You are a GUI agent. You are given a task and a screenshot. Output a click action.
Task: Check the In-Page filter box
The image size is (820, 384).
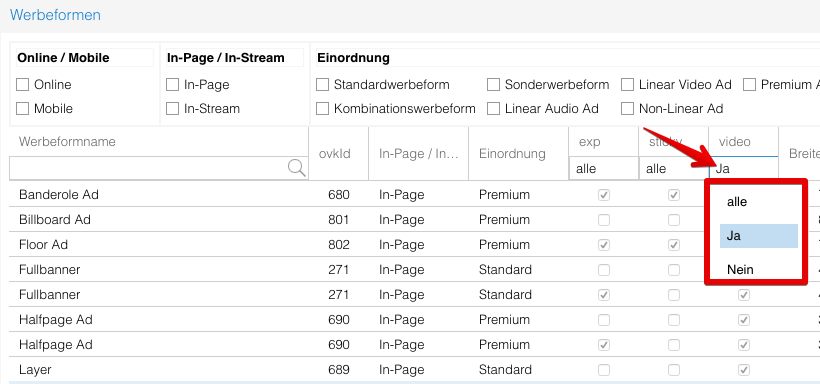click(x=173, y=85)
